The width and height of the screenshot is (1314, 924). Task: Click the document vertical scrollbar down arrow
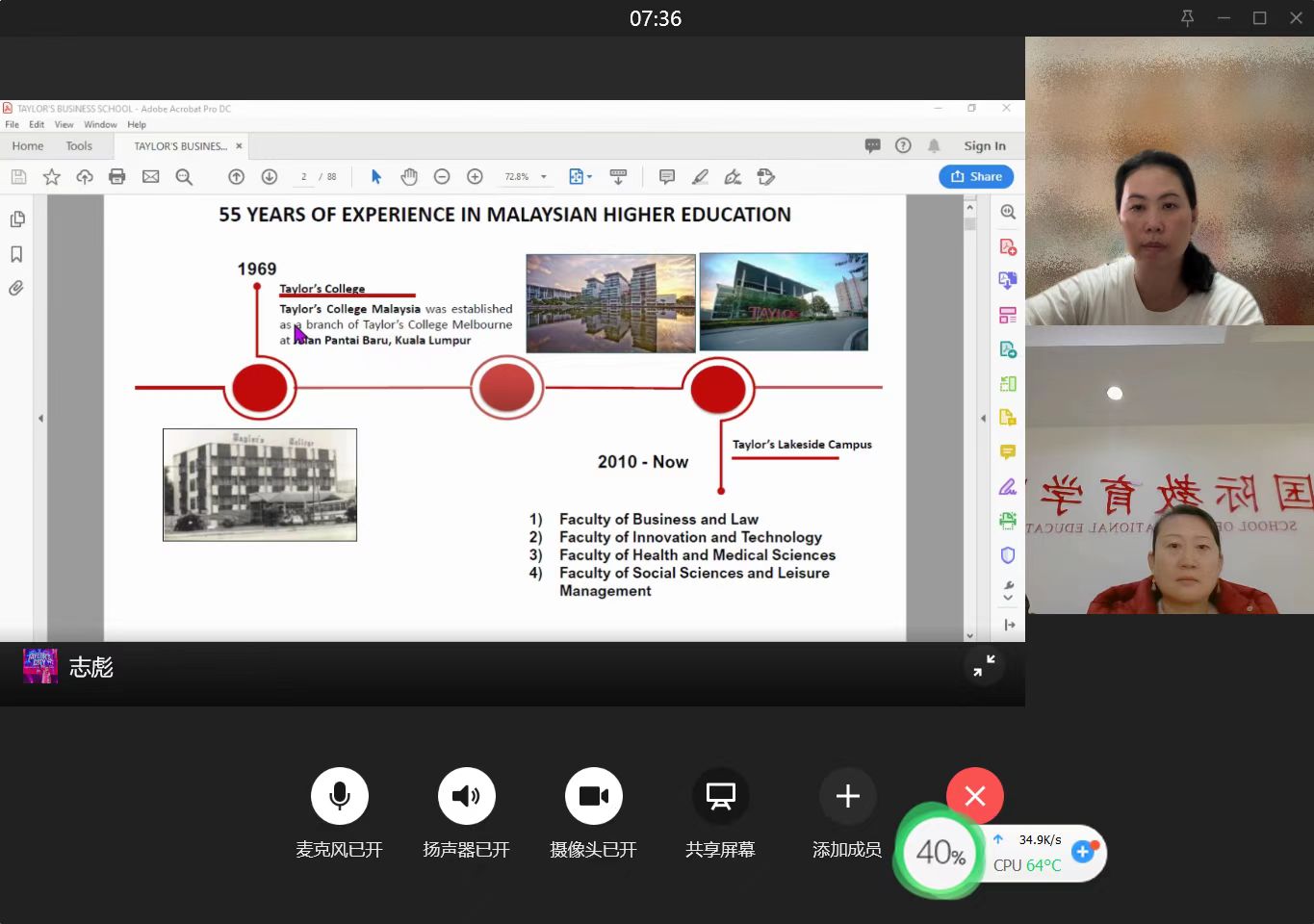point(969,635)
